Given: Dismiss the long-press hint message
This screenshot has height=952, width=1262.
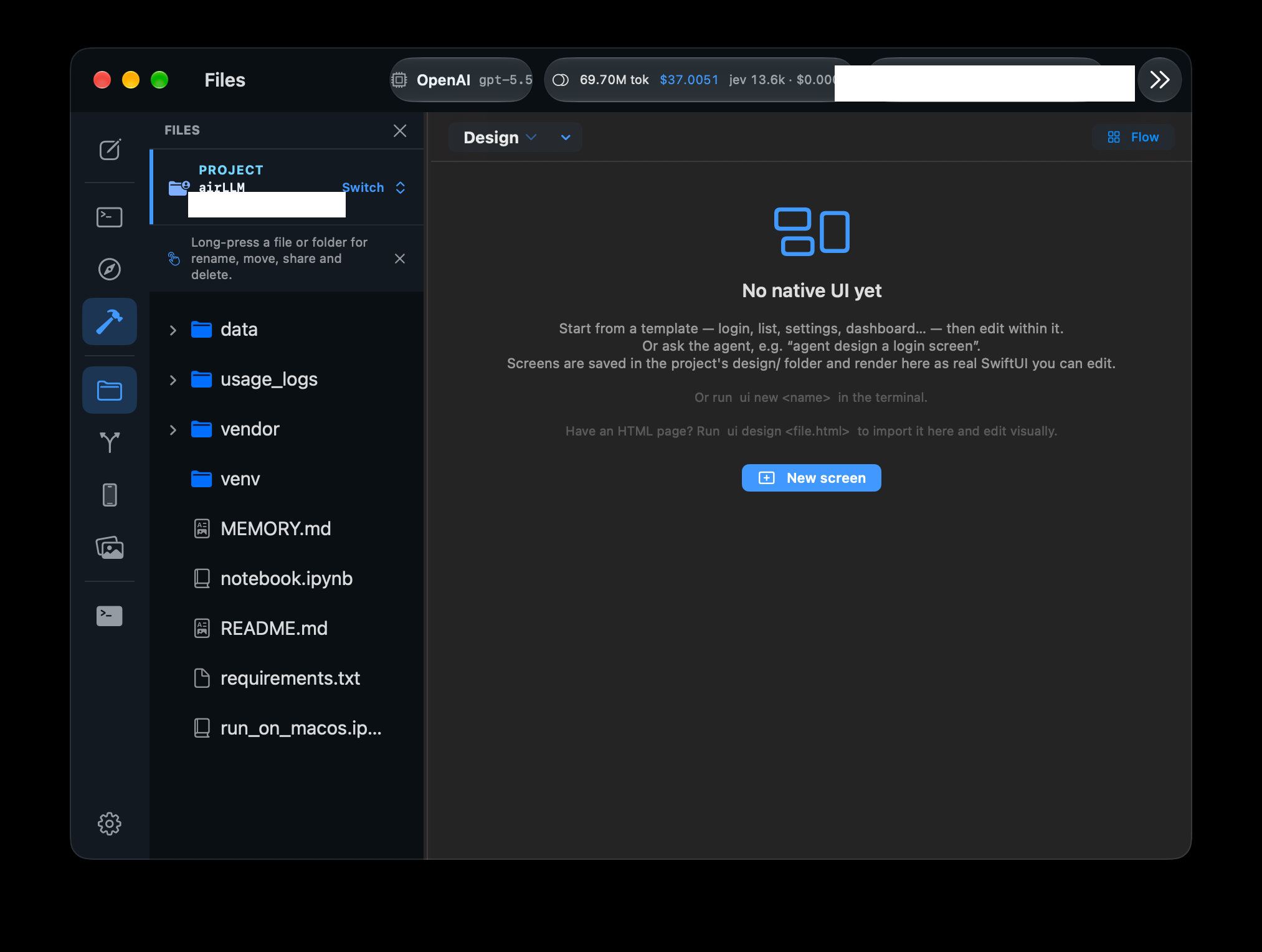Looking at the screenshot, I should (400, 259).
